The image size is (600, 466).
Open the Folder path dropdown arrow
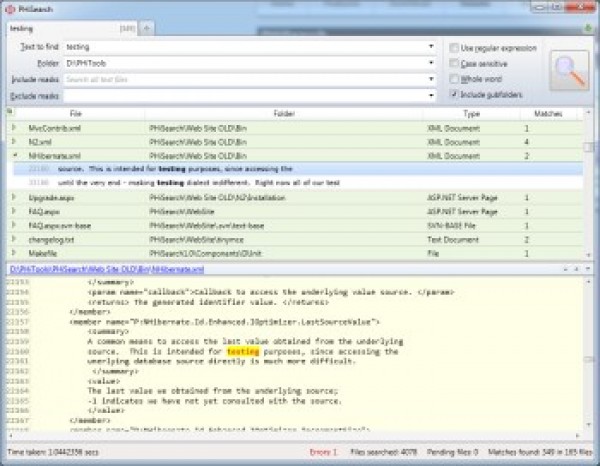tap(431, 63)
